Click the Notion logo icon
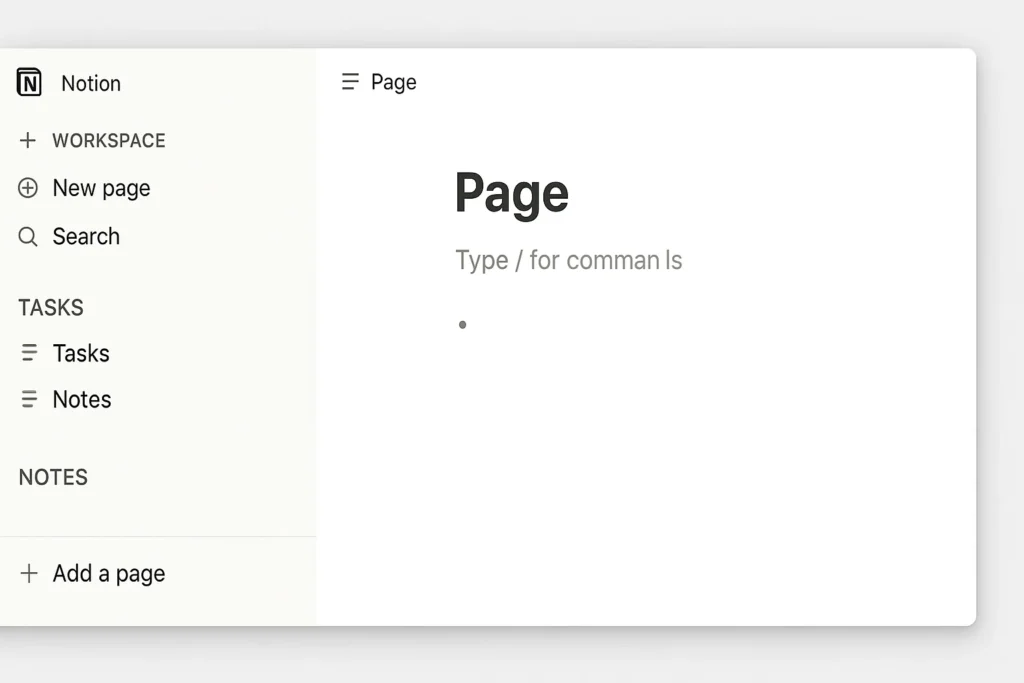The image size is (1024, 683). [x=29, y=83]
